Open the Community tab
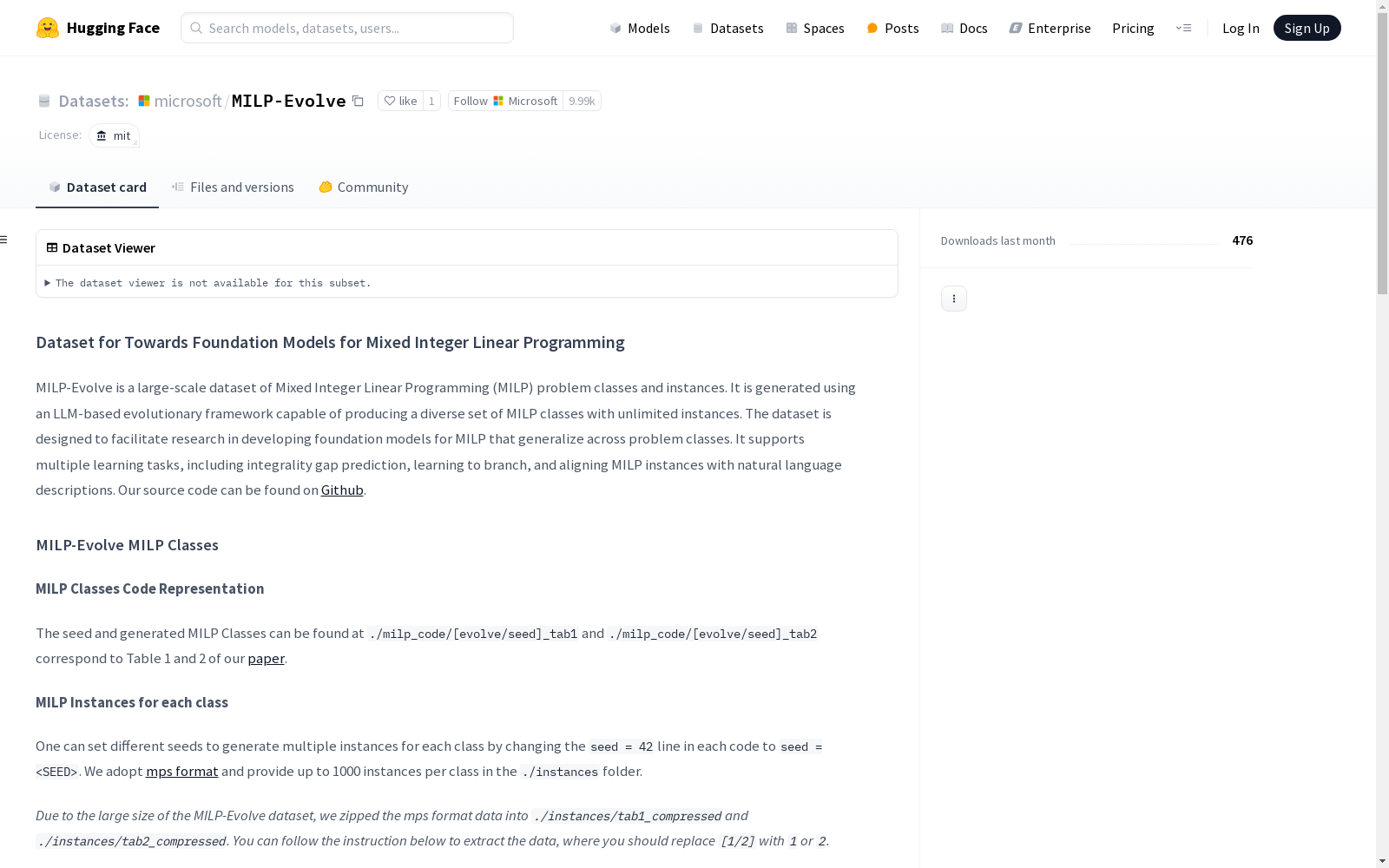This screenshot has height=868, width=1389. [363, 187]
